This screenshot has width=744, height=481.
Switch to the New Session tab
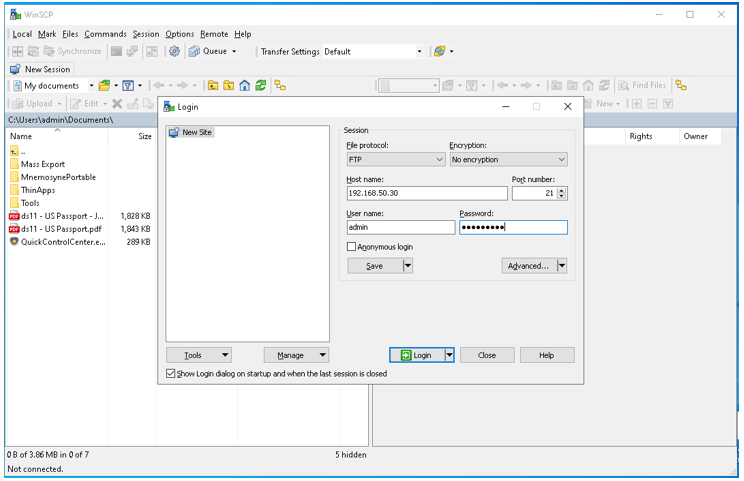[x=41, y=69]
